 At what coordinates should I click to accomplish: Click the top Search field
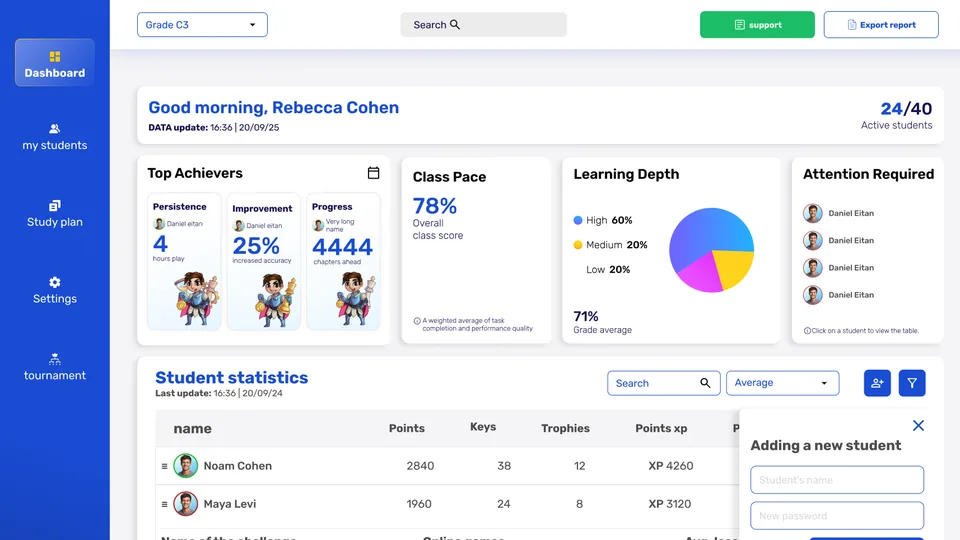click(484, 24)
